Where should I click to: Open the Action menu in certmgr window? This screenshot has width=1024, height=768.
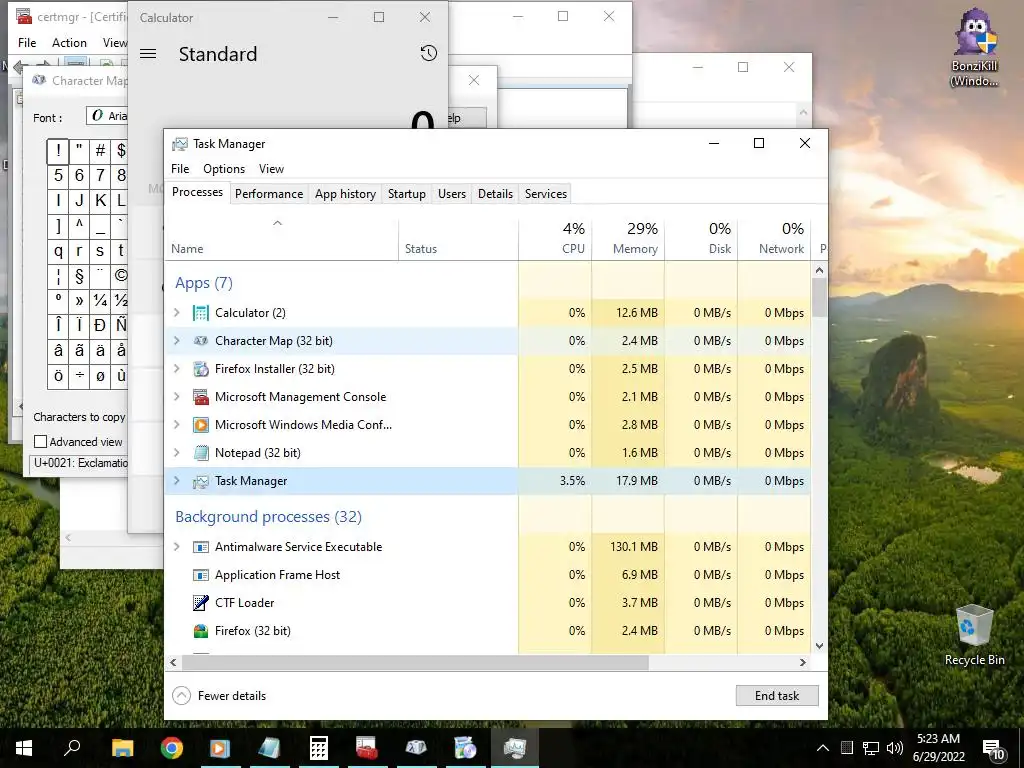69,43
